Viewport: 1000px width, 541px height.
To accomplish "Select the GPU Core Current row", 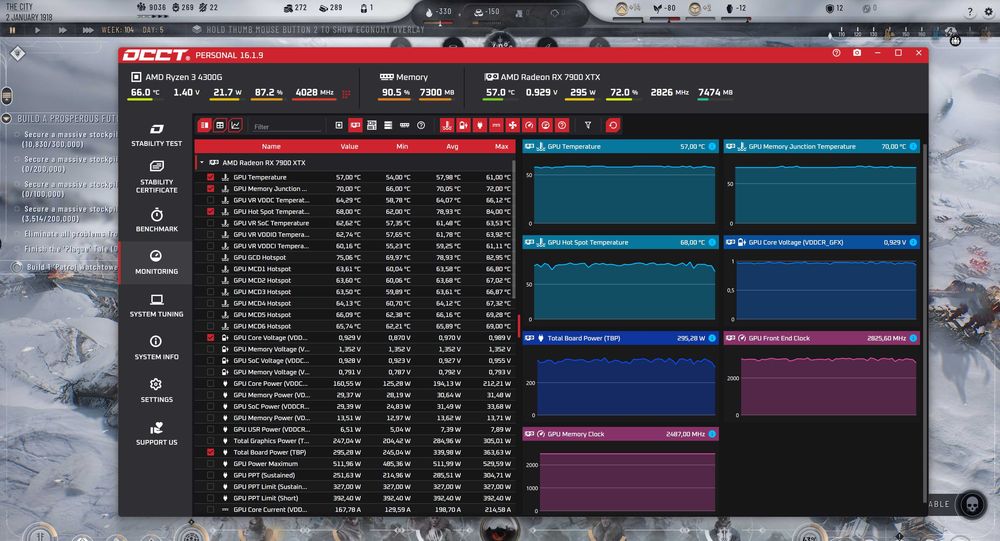I will (354, 510).
